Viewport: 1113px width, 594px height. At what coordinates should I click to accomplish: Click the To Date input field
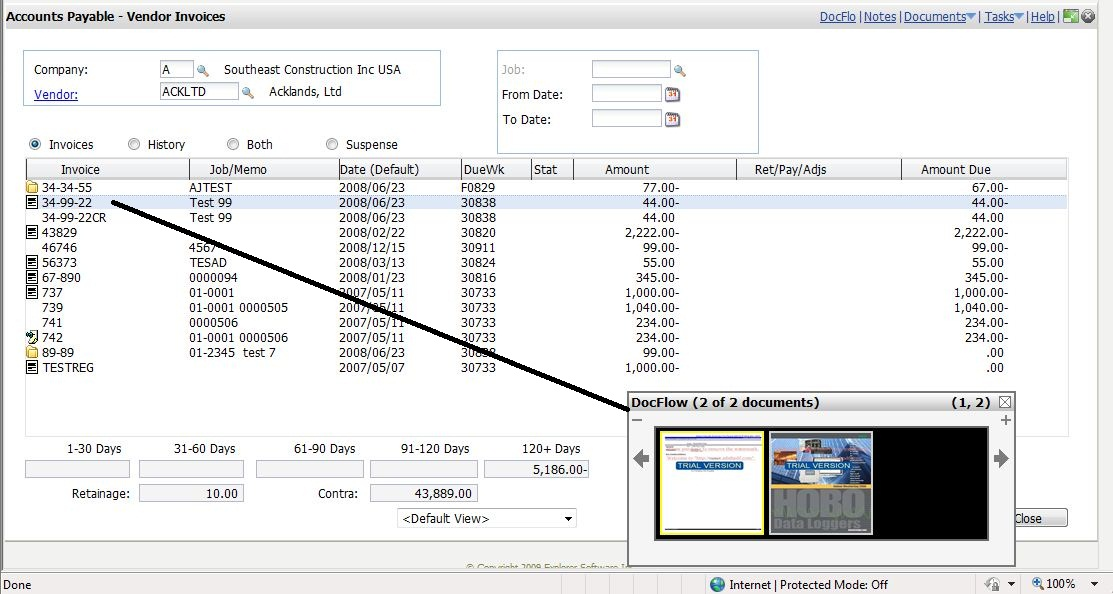(627, 118)
